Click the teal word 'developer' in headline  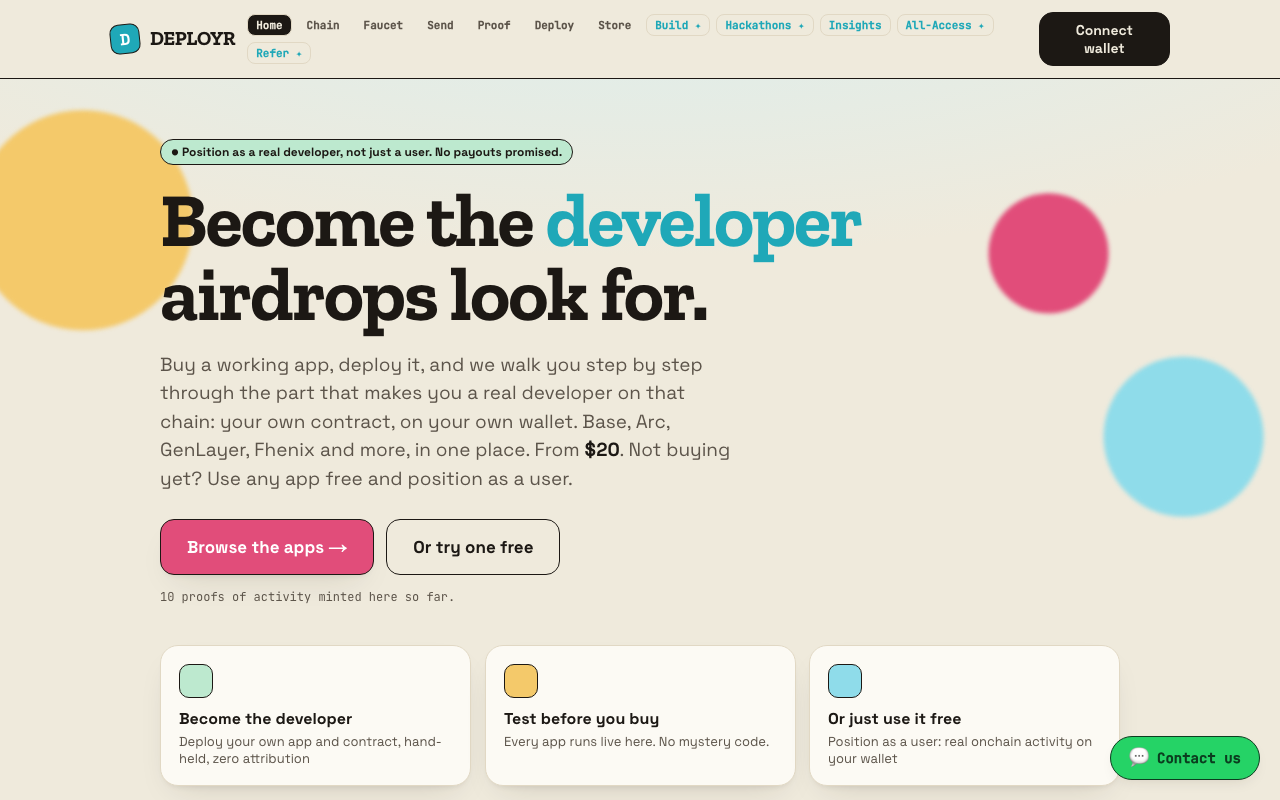(703, 222)
